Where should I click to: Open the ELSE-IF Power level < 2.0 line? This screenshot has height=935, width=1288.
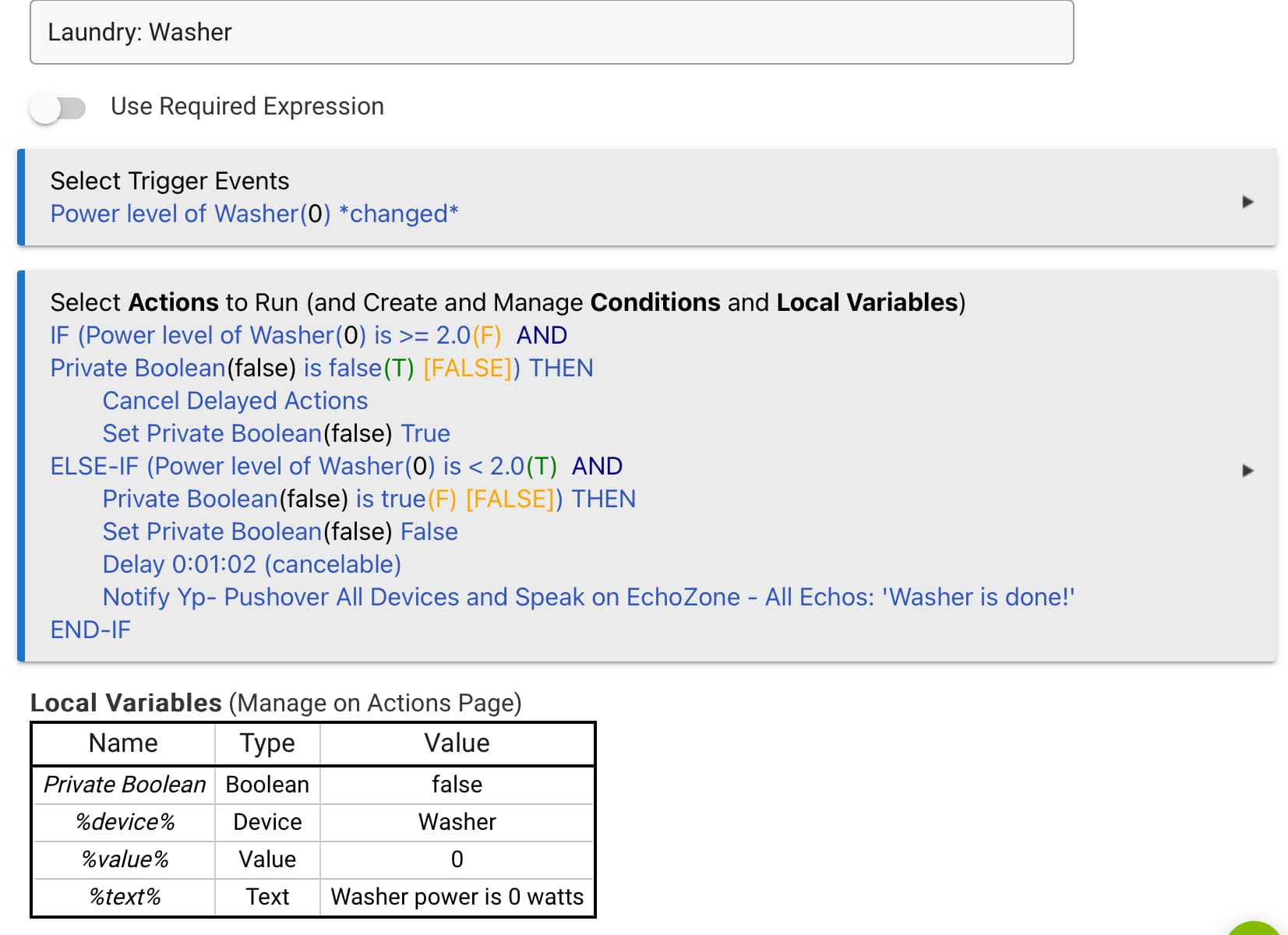336,466
